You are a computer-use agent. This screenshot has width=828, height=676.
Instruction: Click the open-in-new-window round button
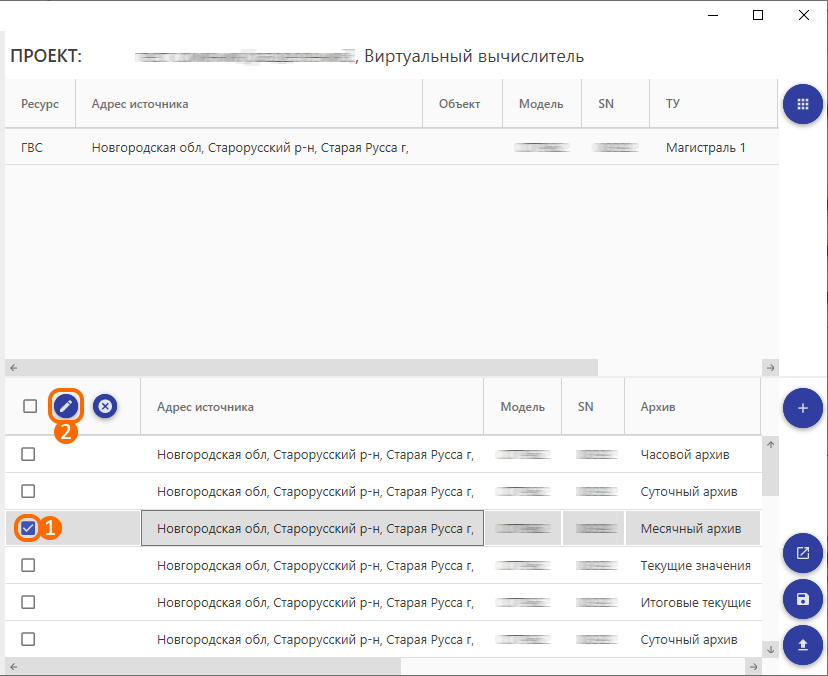(x=803, y=553)
